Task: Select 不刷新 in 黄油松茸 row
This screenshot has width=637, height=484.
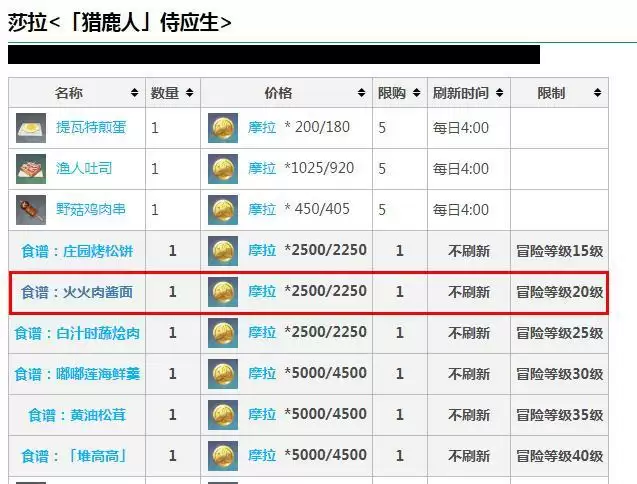Action: (x=469, y=415)
